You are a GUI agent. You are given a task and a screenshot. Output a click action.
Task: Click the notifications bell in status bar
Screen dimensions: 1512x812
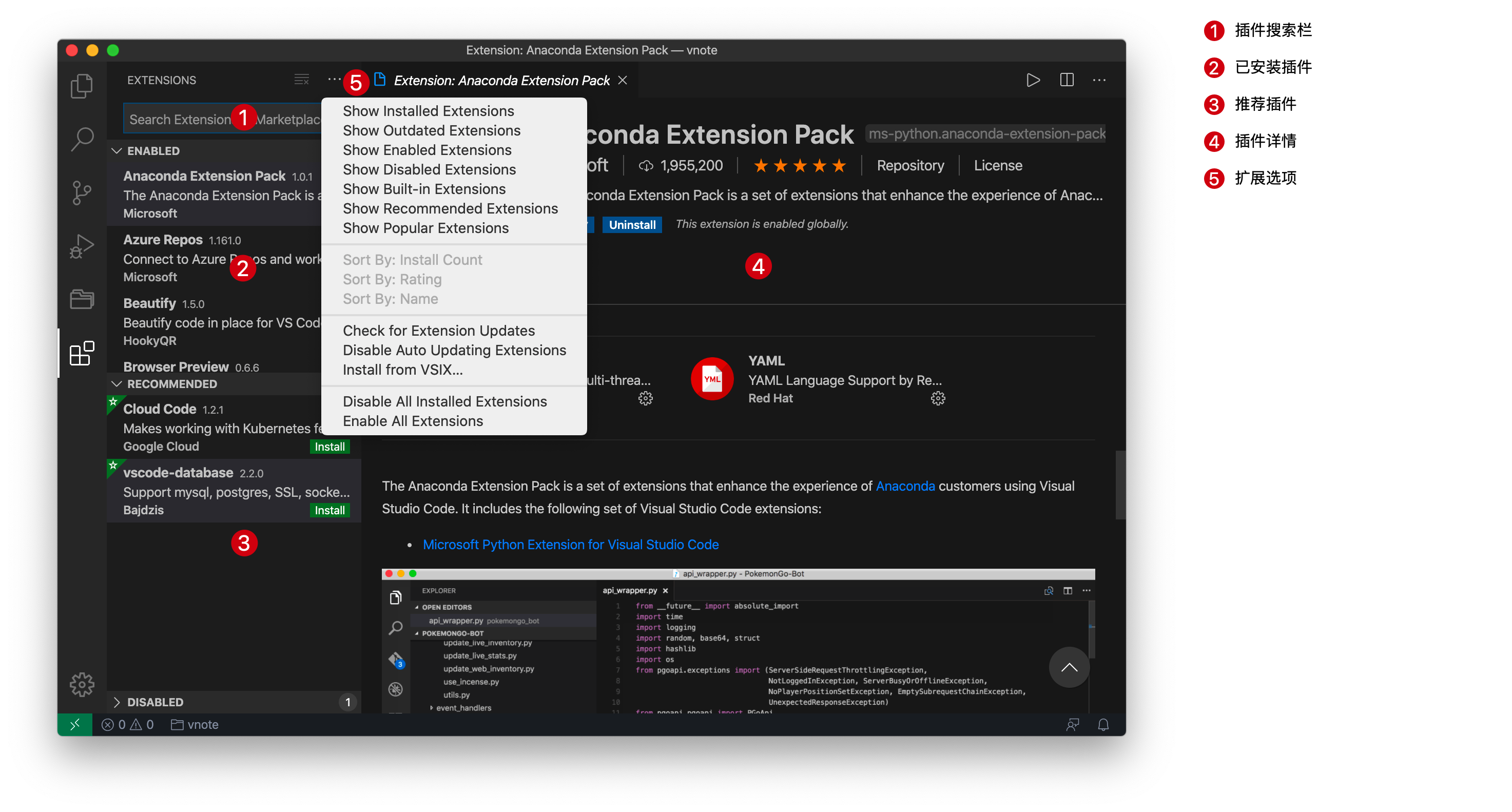[1103, 725]
